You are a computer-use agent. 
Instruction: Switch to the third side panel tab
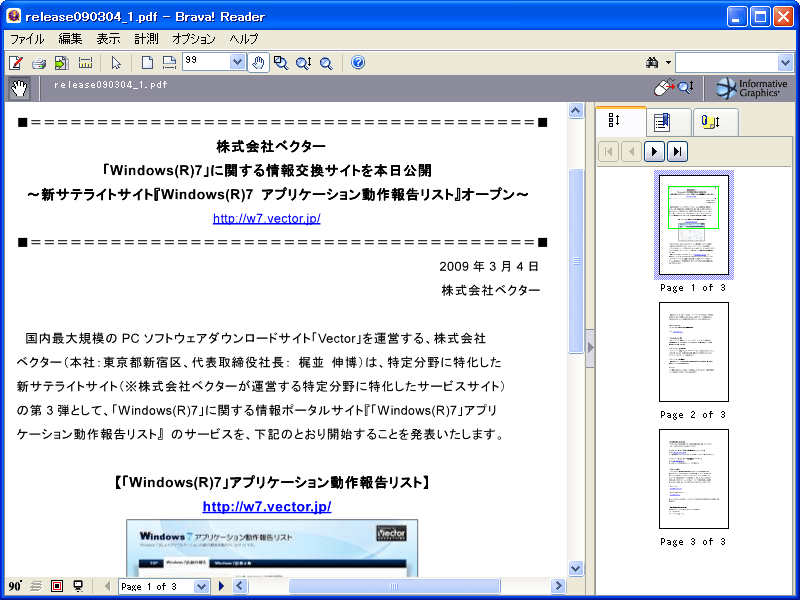(715, 122)
